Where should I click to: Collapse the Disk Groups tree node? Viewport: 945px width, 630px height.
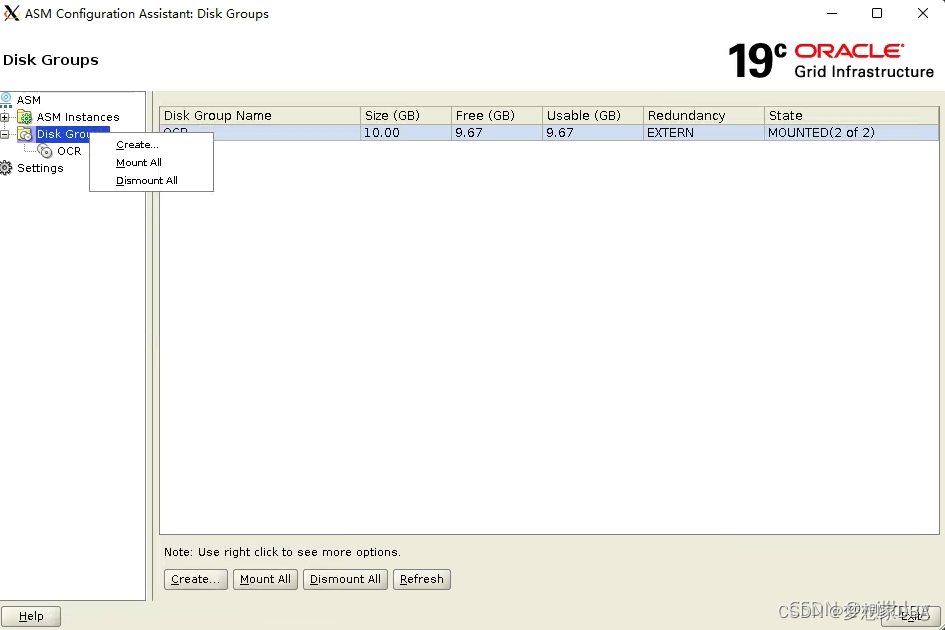click(x=5, y=134)
